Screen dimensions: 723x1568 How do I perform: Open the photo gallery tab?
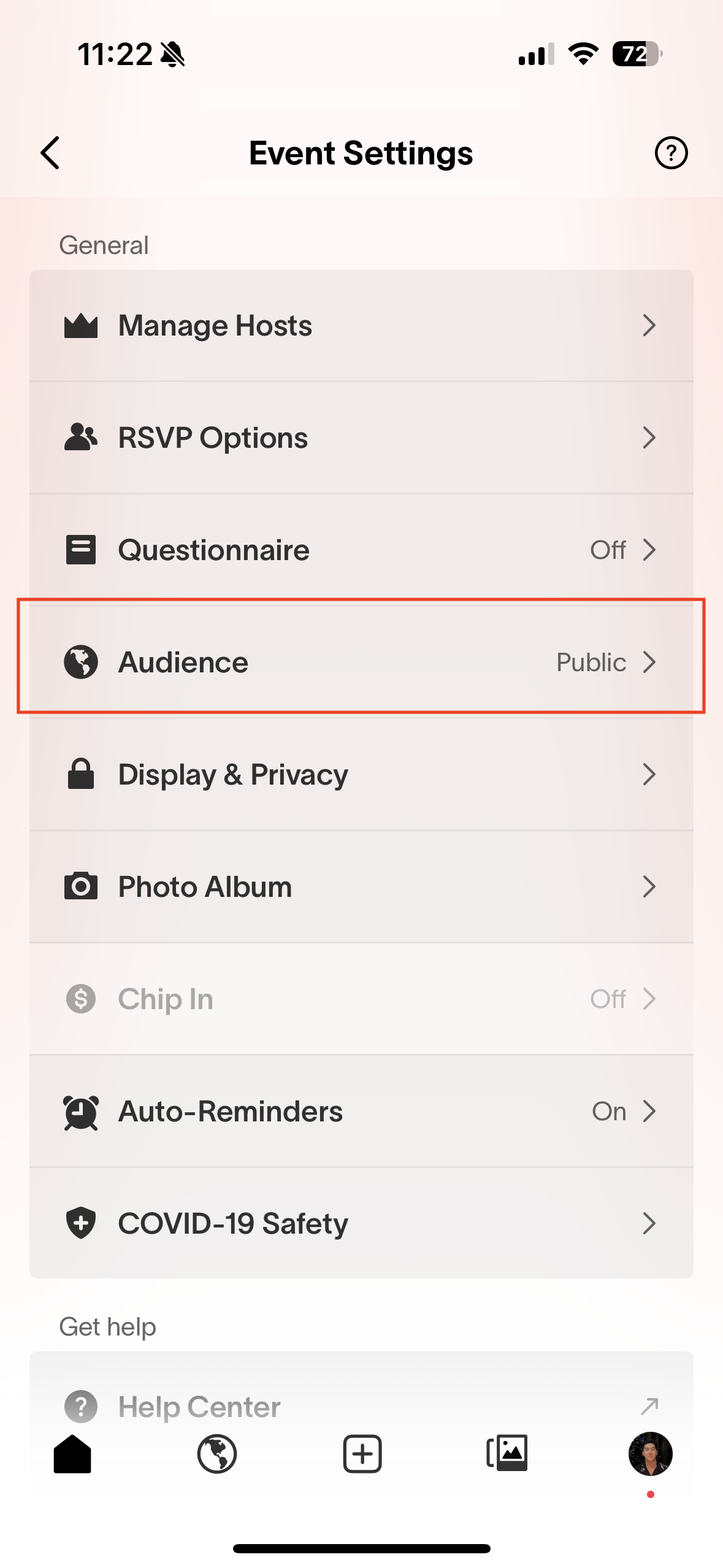coord(507,1454)
